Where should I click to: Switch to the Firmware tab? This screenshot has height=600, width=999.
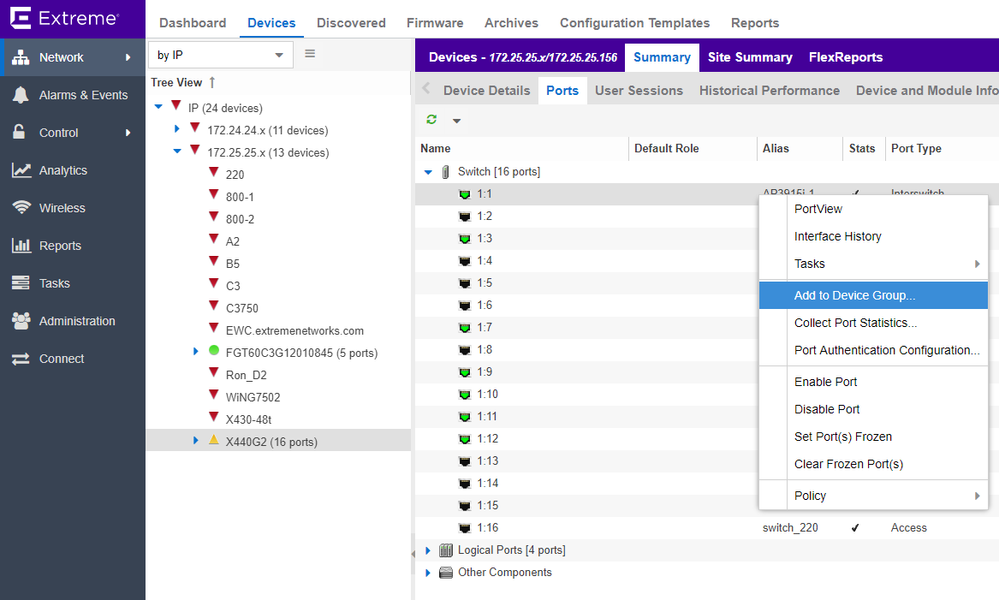[x=434, y=23]
